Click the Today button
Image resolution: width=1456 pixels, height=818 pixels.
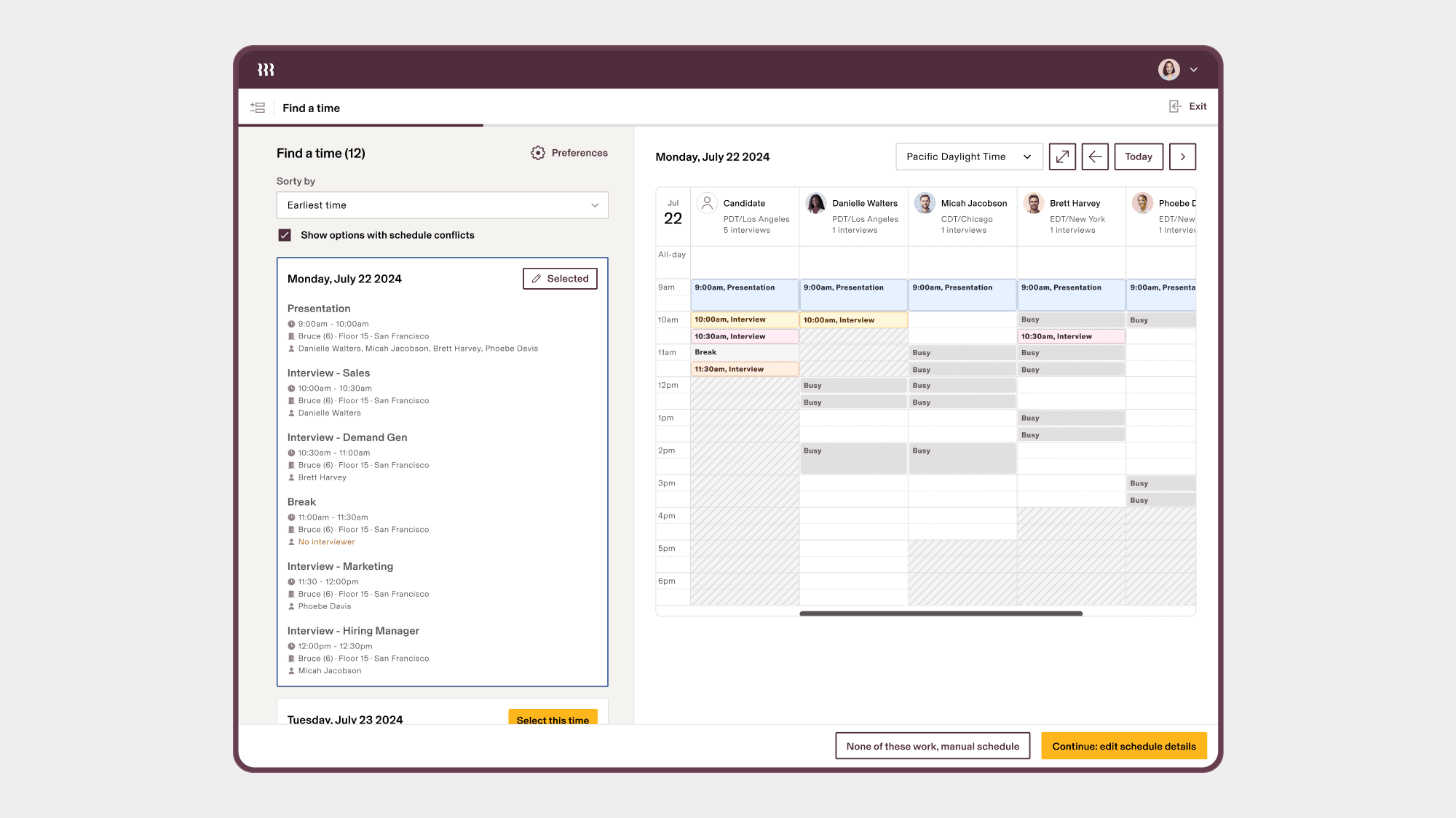[x=1138, y=156]
